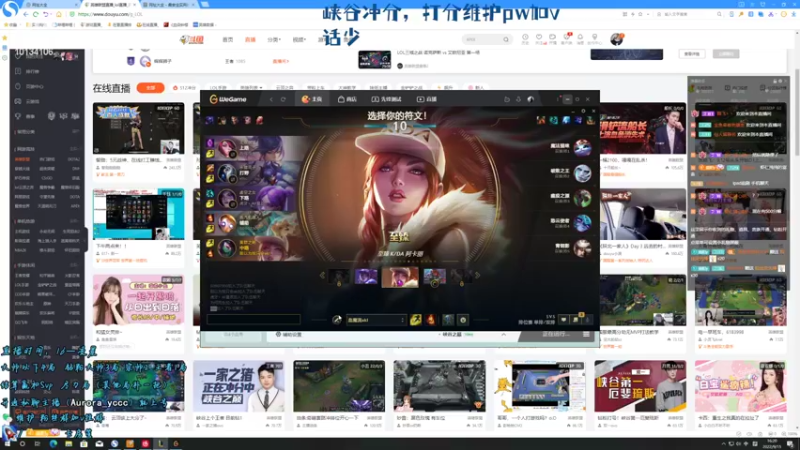Go to 首页 in Douyu navigation
800x450 pixels.
[228, 39]
